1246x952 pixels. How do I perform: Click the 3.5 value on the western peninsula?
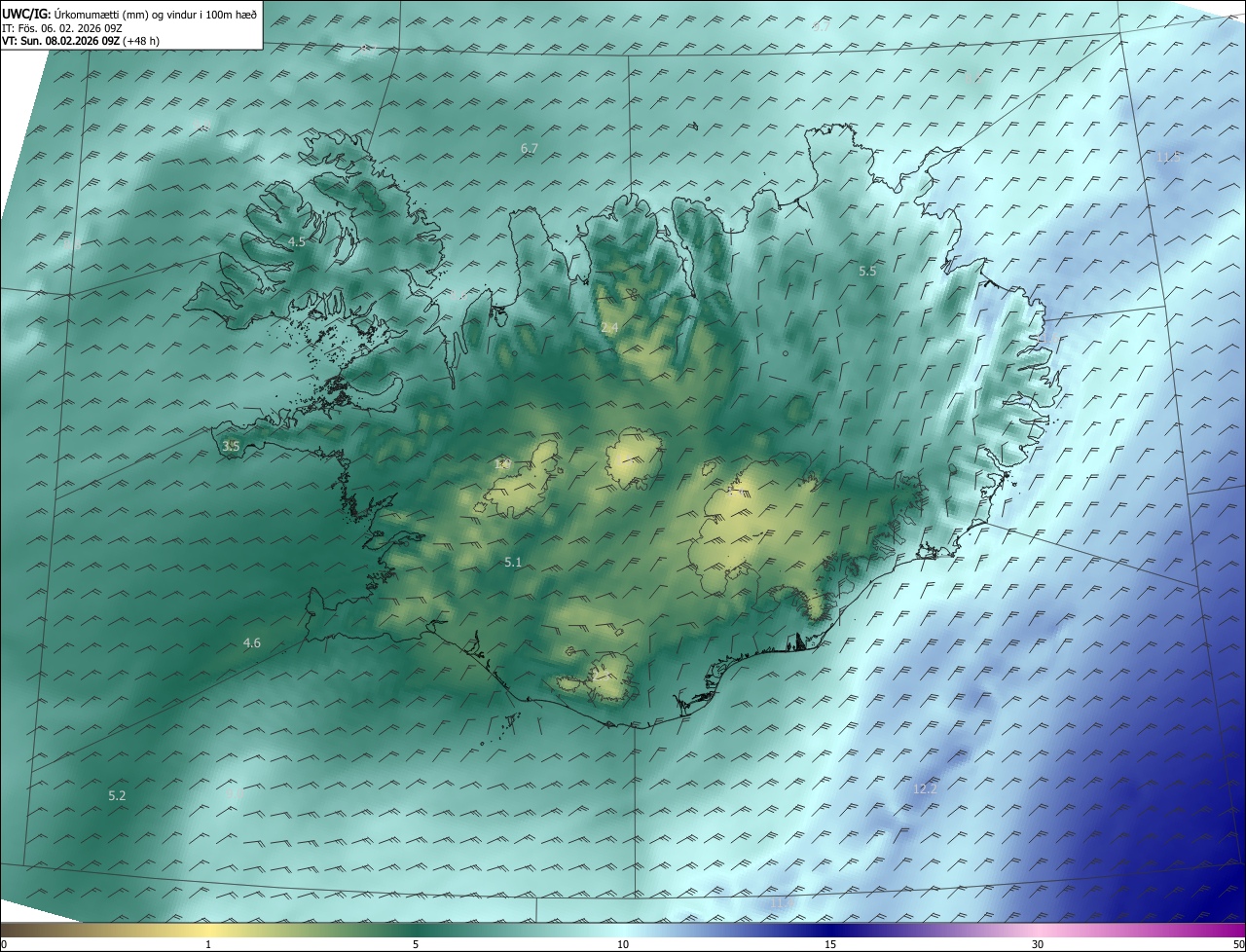pyautogui.click(x=231, y=447)
